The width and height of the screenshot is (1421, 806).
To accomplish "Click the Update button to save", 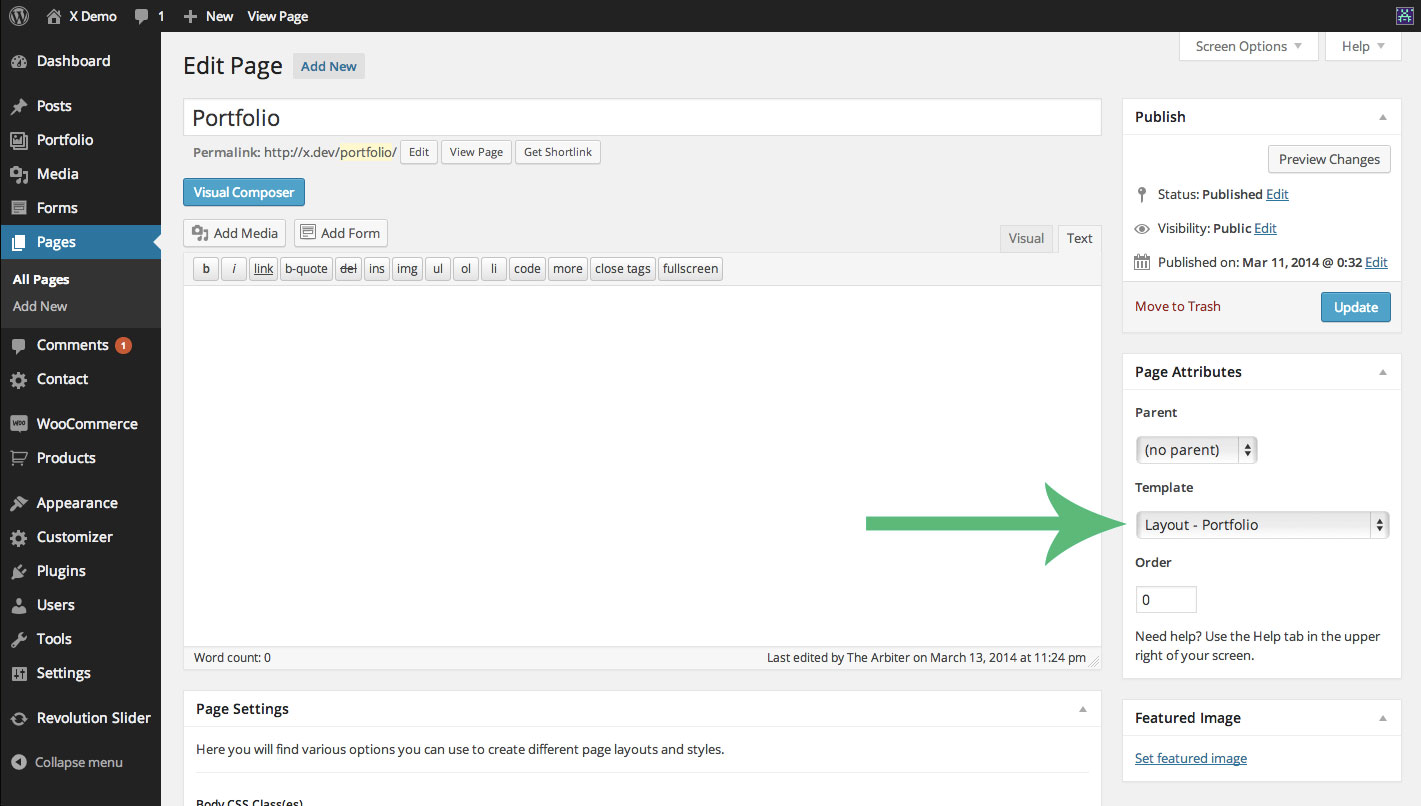I will coord(1355,307).
